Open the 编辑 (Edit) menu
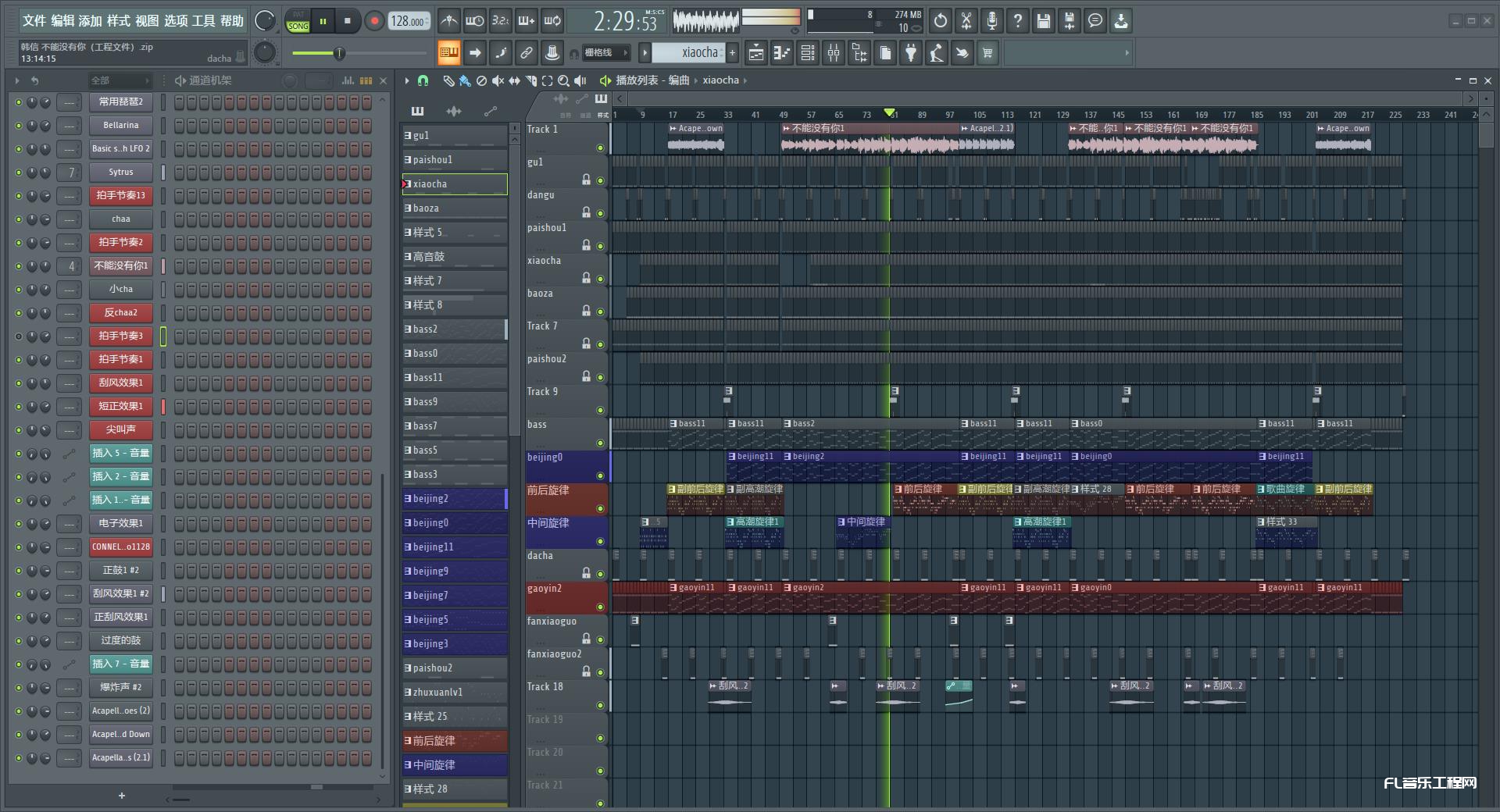Viewport: 1500px width, 812px height. coord(62,21)
